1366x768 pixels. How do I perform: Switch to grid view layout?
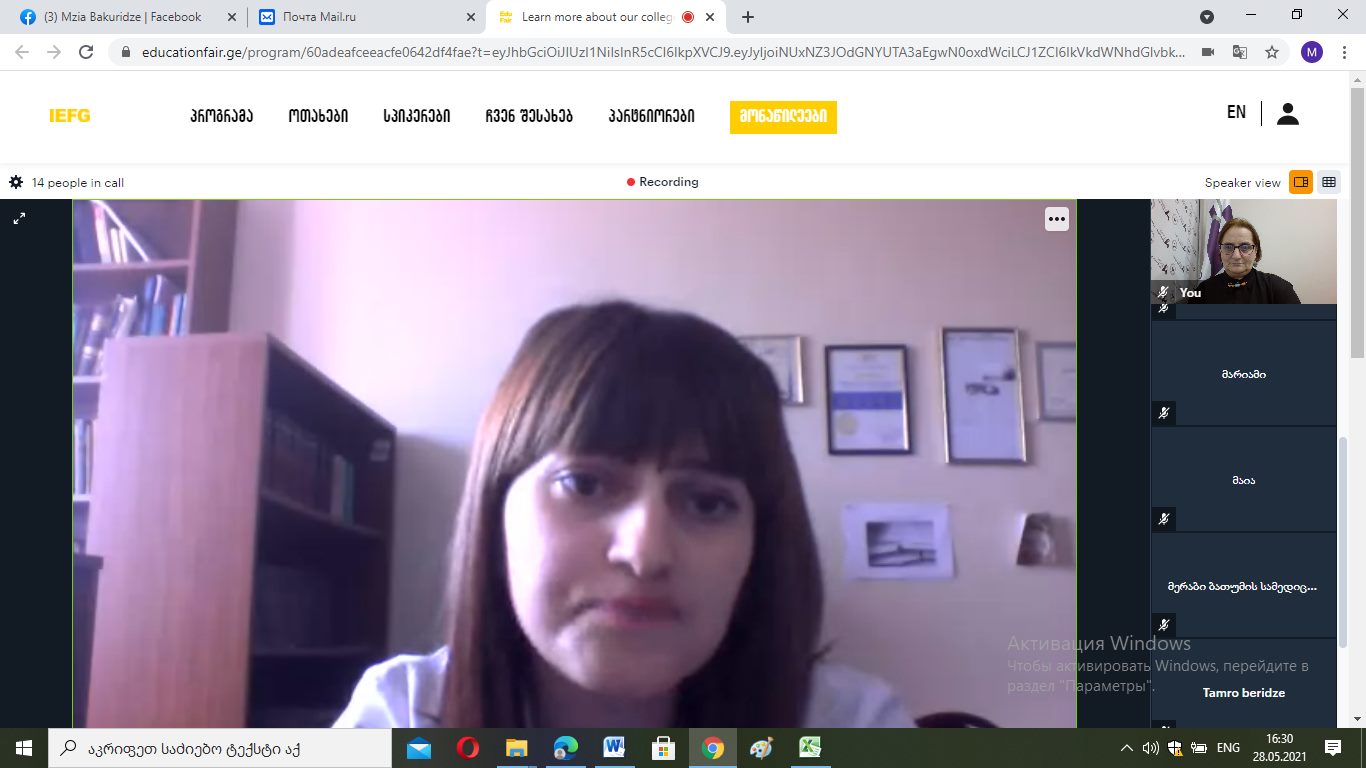[1329, 182]
